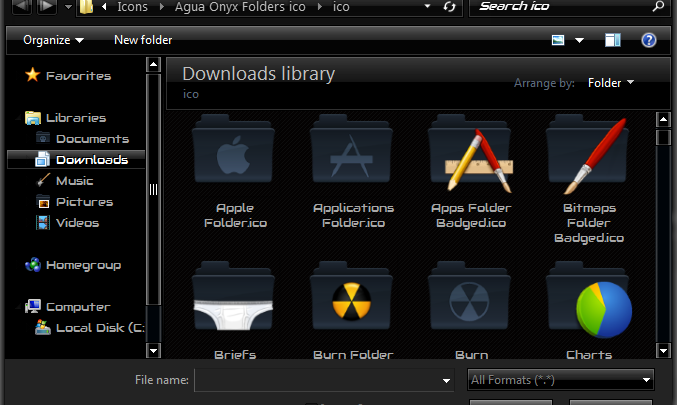677x405 pixels.
Task: Open the Arrange by Folder dropdown
Action: coord(611,82)
